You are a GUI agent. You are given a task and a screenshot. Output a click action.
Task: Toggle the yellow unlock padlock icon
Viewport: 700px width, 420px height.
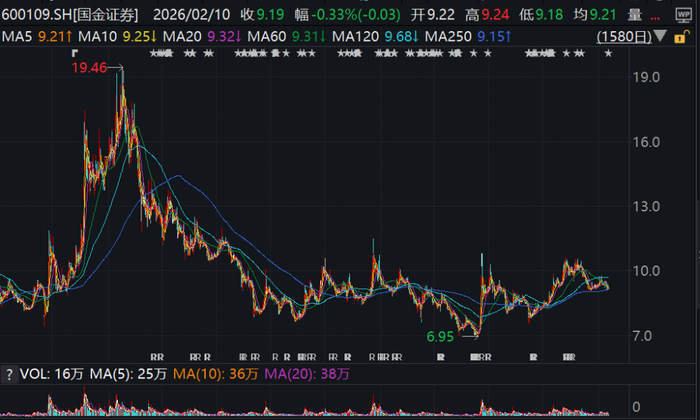click(681, 37)
